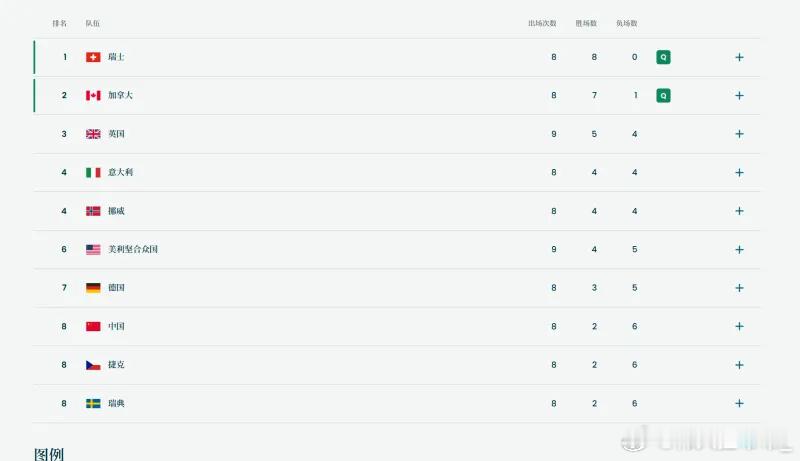Expand the 英国 row with plus
This screenshot has height=461, width=800.
(x=739, y=134)
